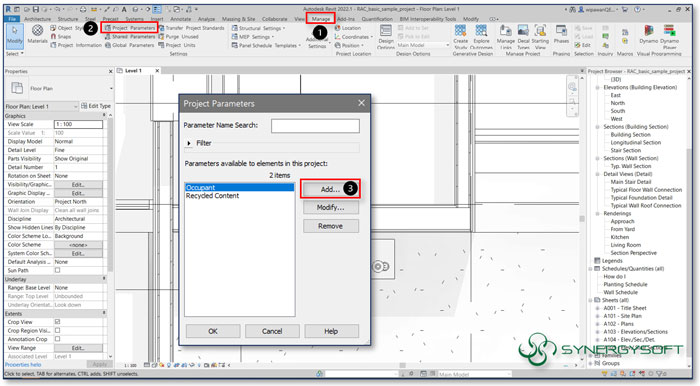
Task: Expand the Filter section in dialog
Action: (x=189, y=143)
